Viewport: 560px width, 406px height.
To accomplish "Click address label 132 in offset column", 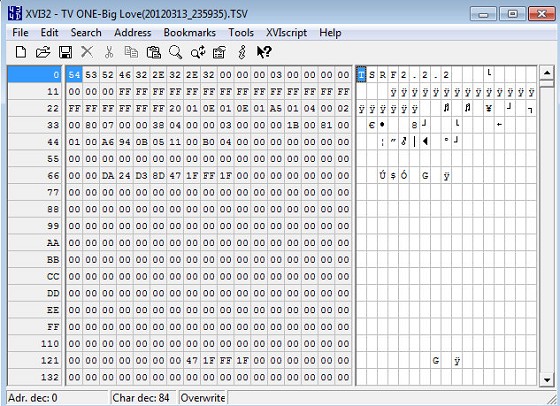I will (35, 377).
